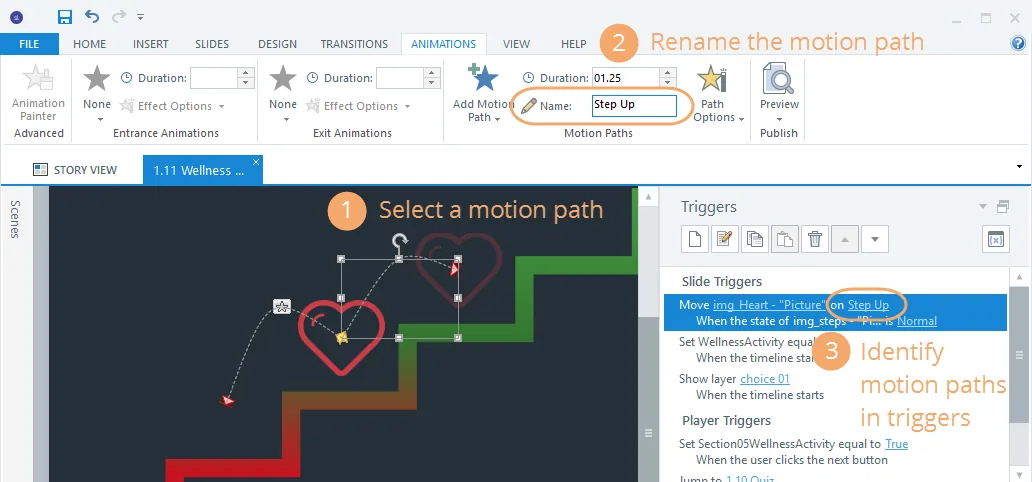1032x482 pixels.
Task: Increase motion path duration with up arrow
Action: (x=668, y=73)
